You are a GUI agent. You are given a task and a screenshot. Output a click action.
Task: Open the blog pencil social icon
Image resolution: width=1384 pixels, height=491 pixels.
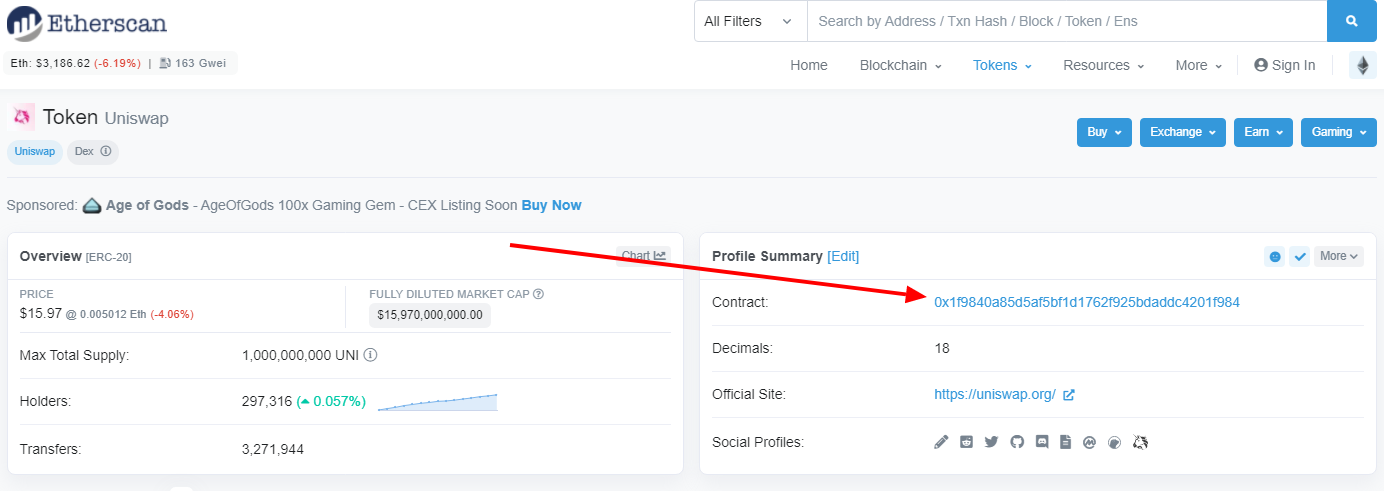point(941,442)
